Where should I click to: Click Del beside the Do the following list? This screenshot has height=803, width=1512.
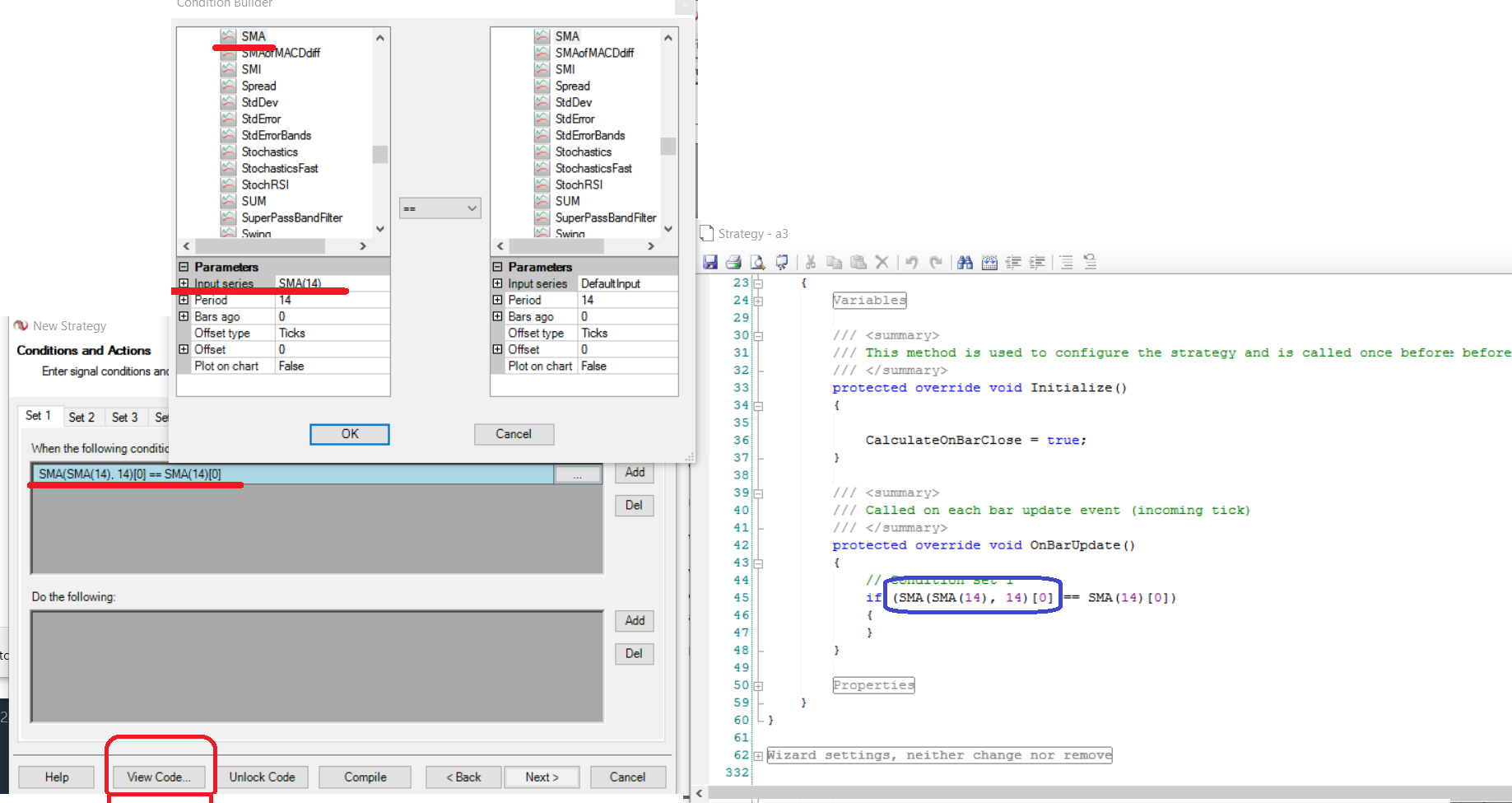[635, 653]
